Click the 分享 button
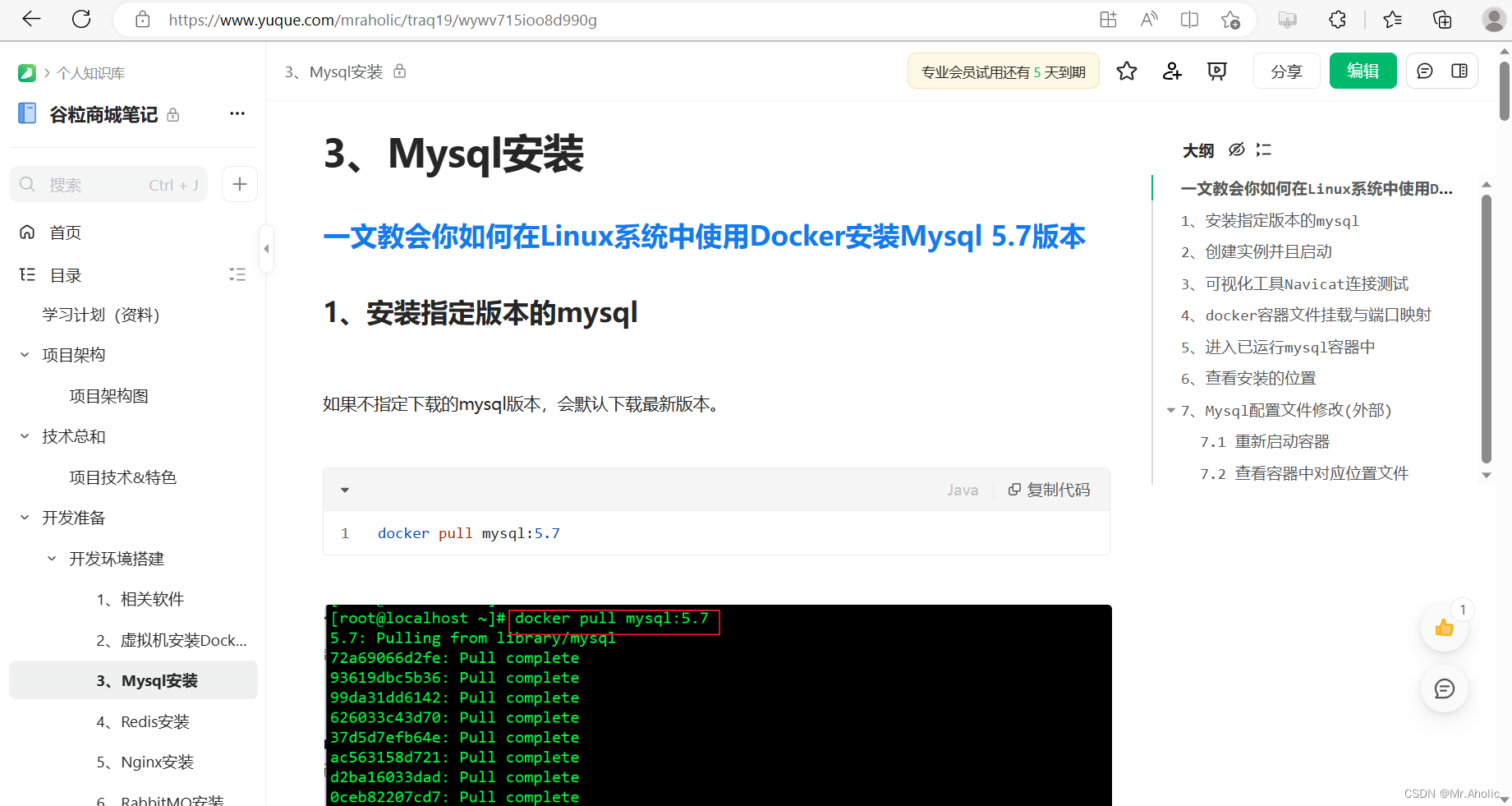1512x806 pixels. 1286,71
